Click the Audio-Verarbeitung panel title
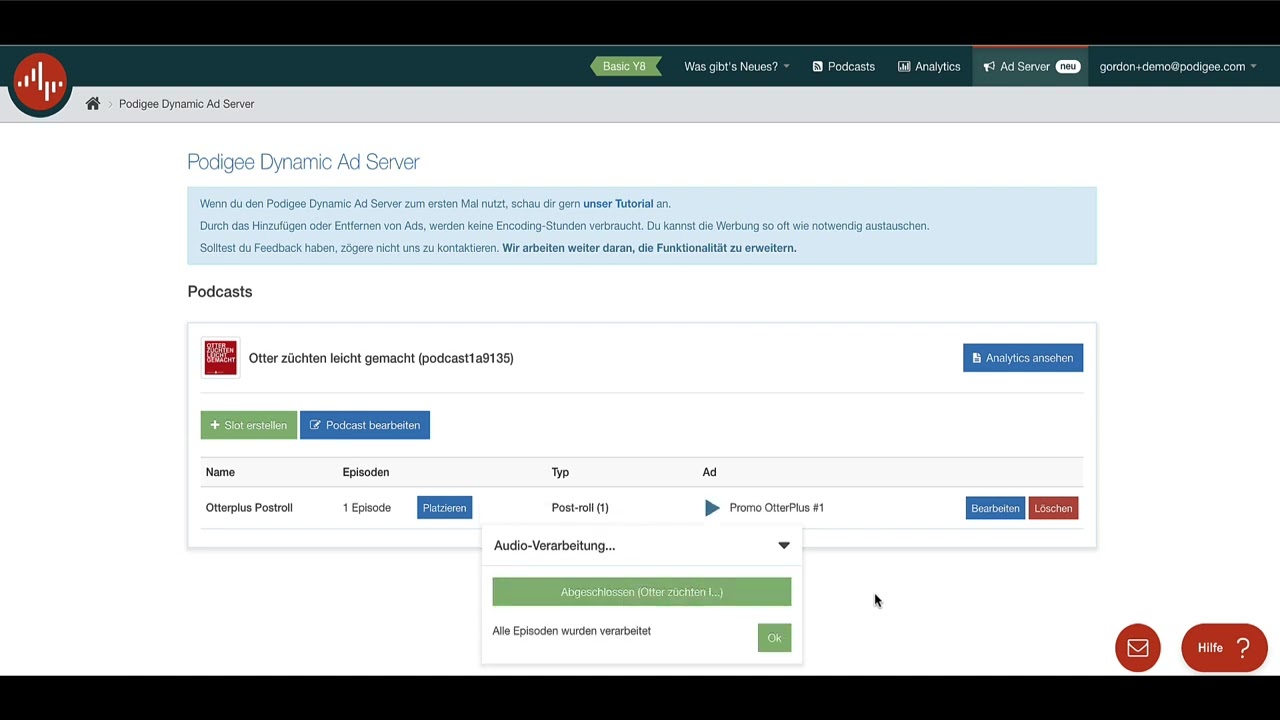The image size is (1280, 720). point(554,546)
